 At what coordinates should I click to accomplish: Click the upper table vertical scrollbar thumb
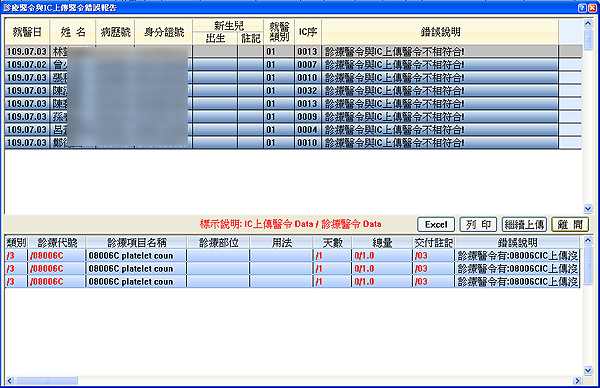588,38
